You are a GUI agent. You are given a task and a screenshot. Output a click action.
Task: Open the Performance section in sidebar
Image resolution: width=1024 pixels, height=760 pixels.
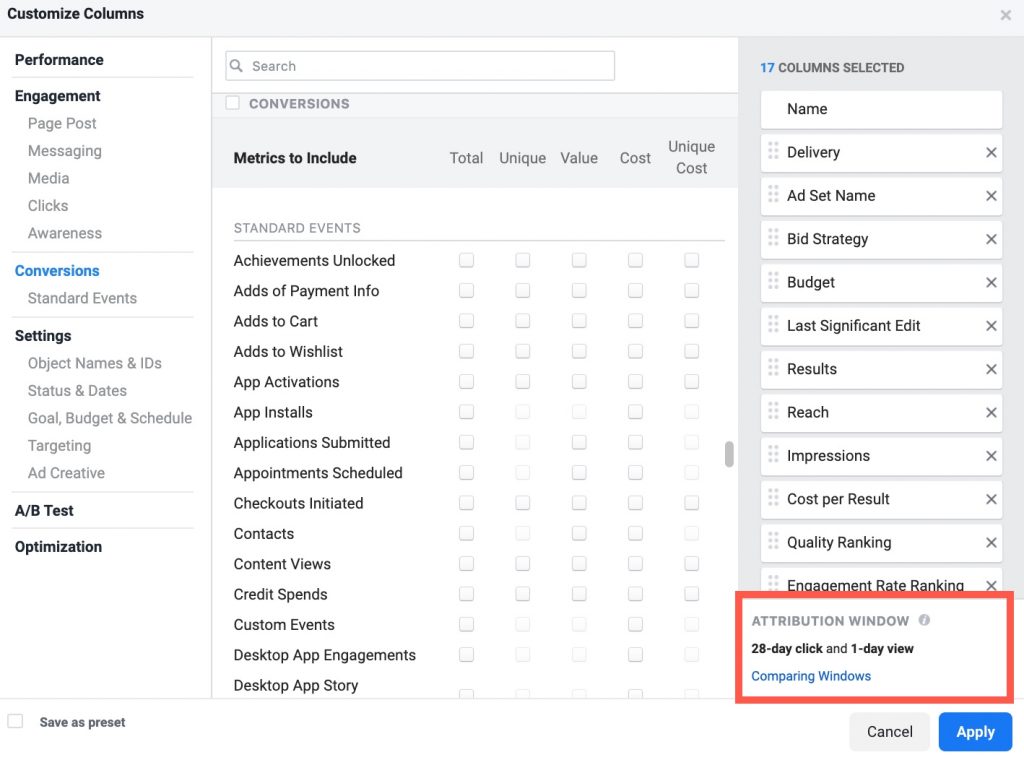pos(59,60)
